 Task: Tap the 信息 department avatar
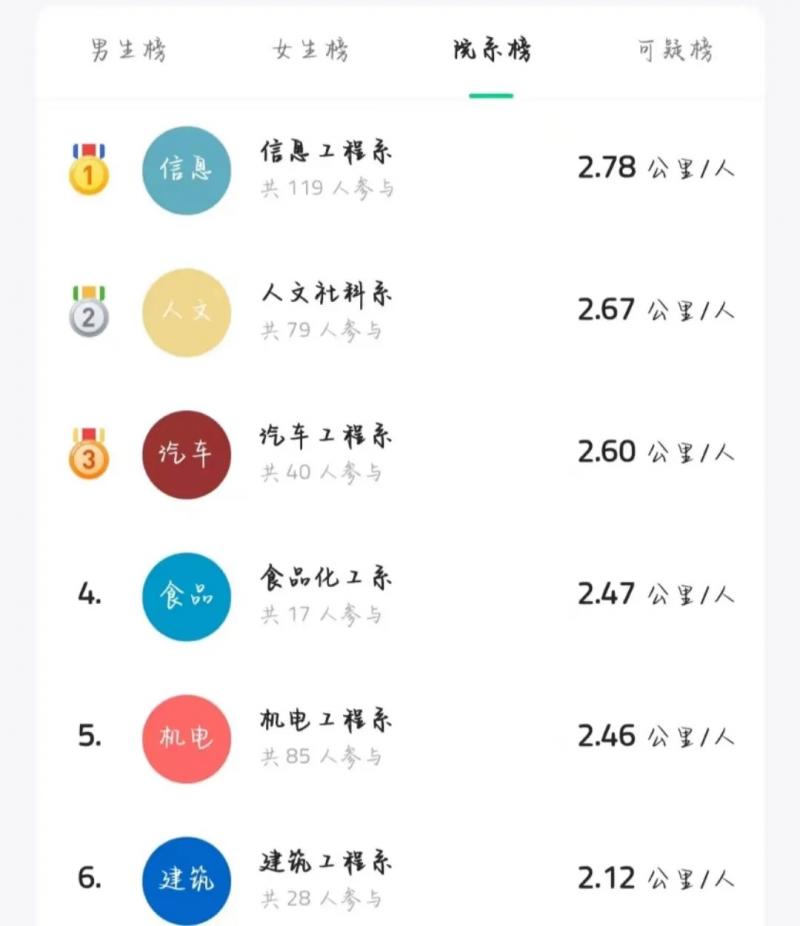(x=187, y=170)
